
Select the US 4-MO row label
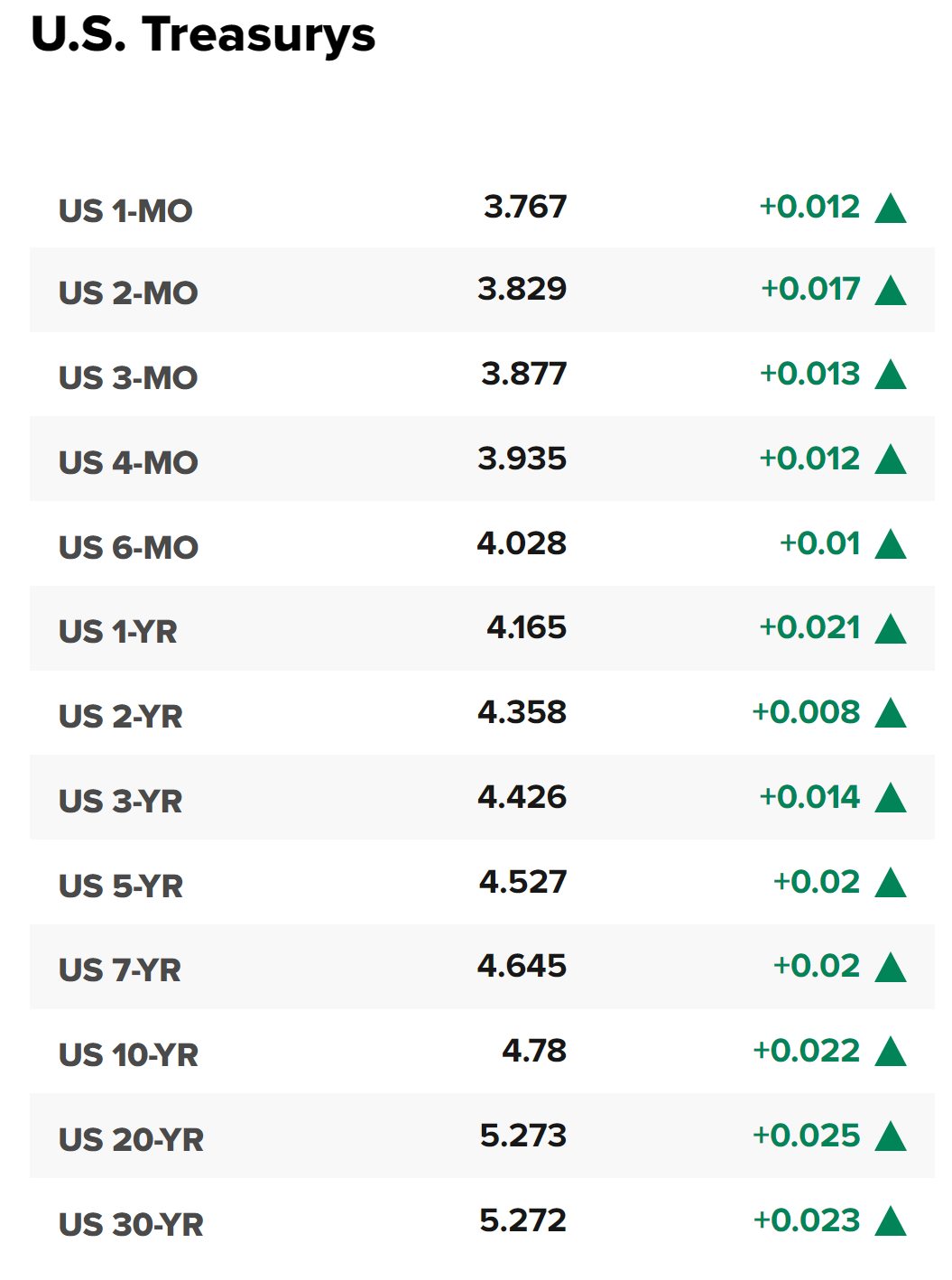click(128, 462)
